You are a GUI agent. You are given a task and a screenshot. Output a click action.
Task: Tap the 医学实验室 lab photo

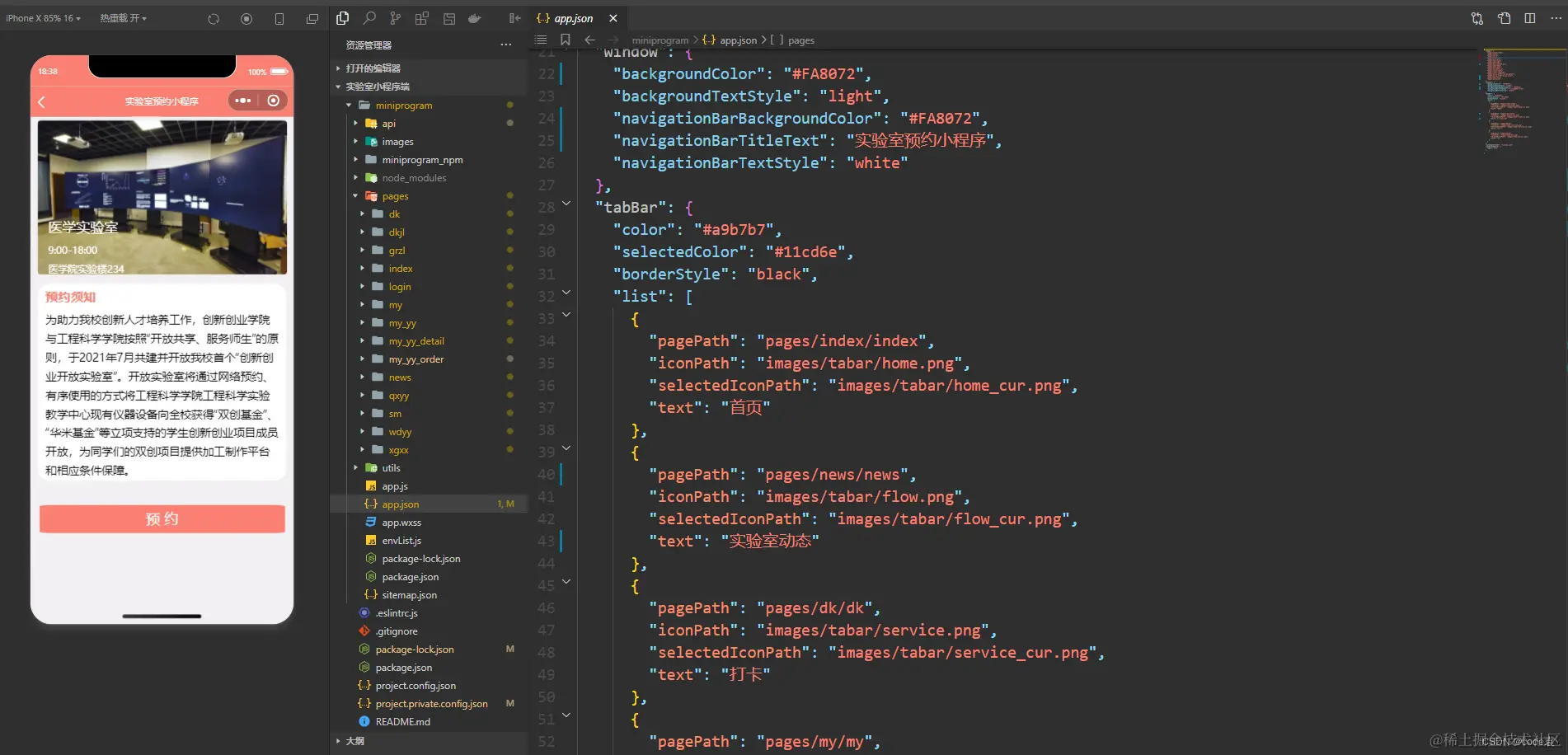click(x=162, y=197)
